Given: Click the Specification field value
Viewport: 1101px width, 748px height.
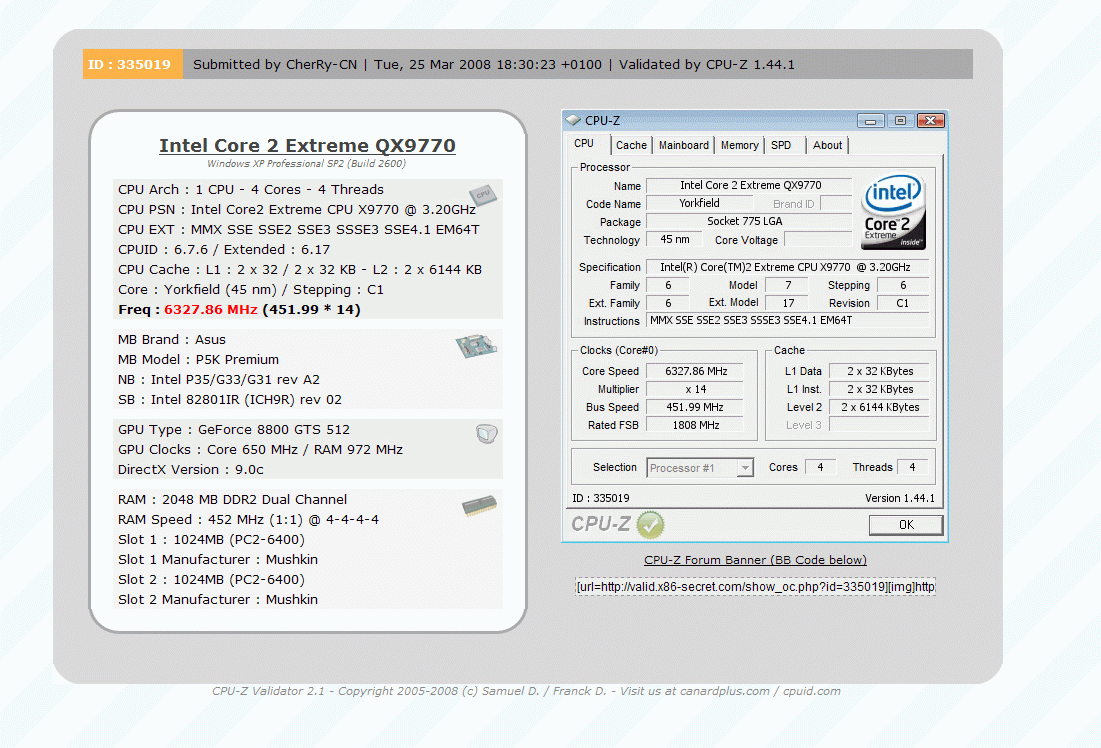Looking at the screenshot, I should click(787, 267).
